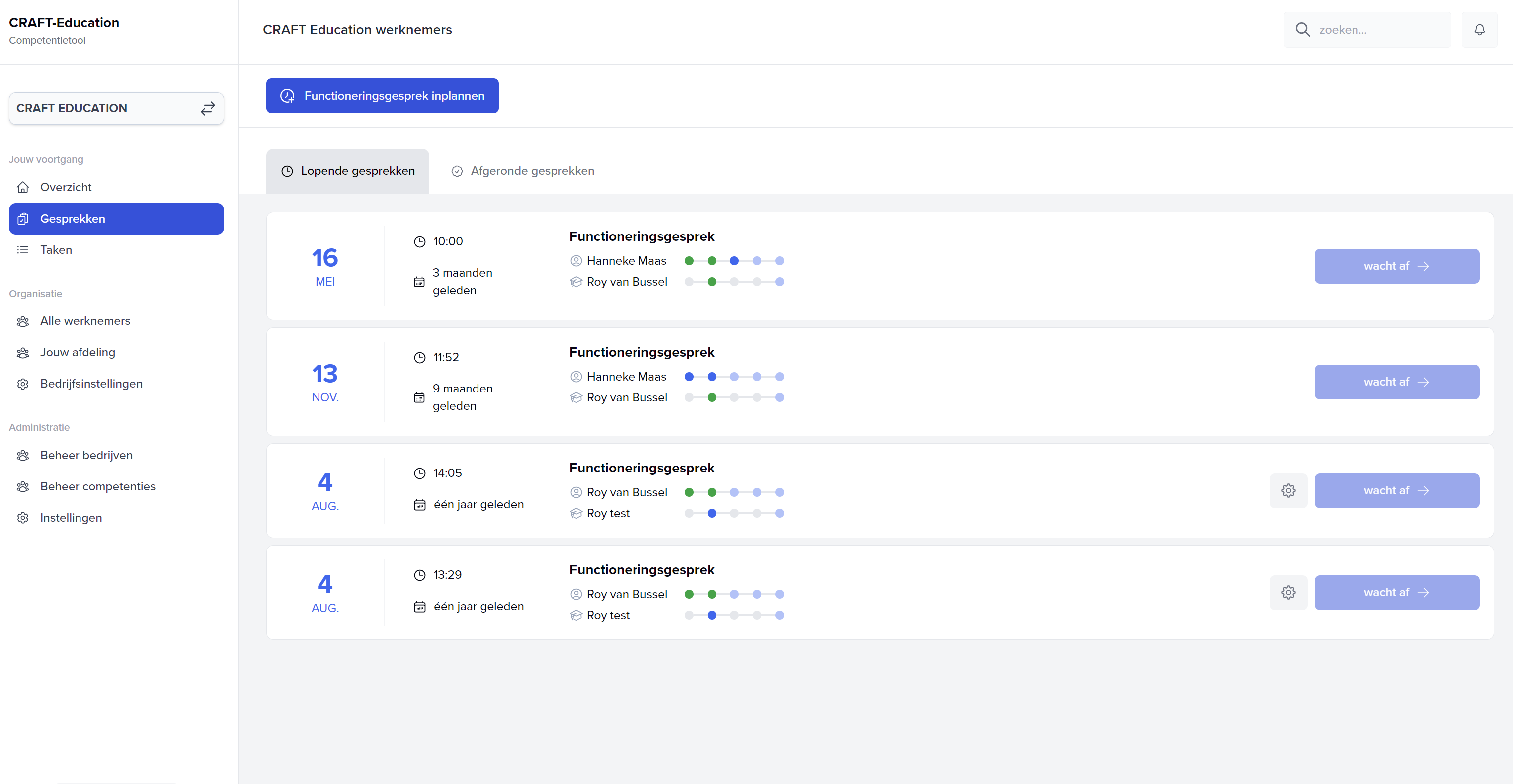Open Beheer bedrijven in the sidebar
This screenshot has width=1513, height=784.
tap(116, 455)
